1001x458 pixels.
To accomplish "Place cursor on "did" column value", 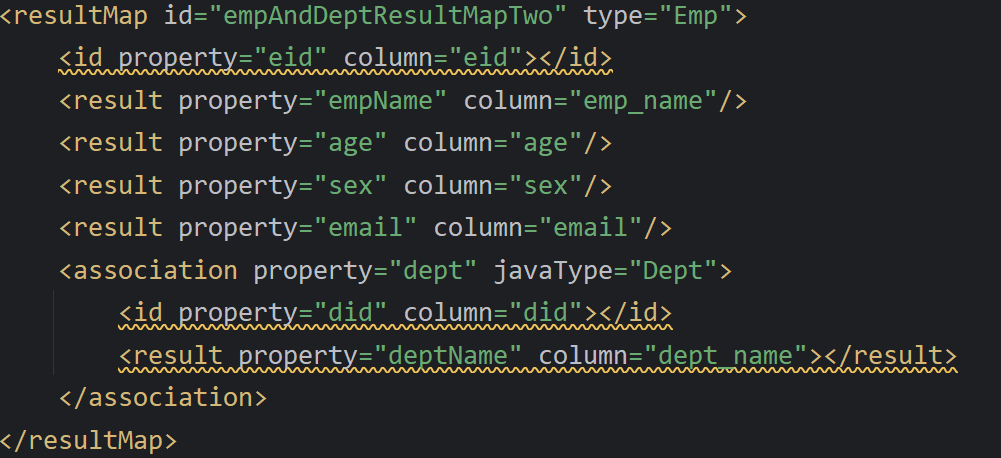I will (x=554, y=313).
